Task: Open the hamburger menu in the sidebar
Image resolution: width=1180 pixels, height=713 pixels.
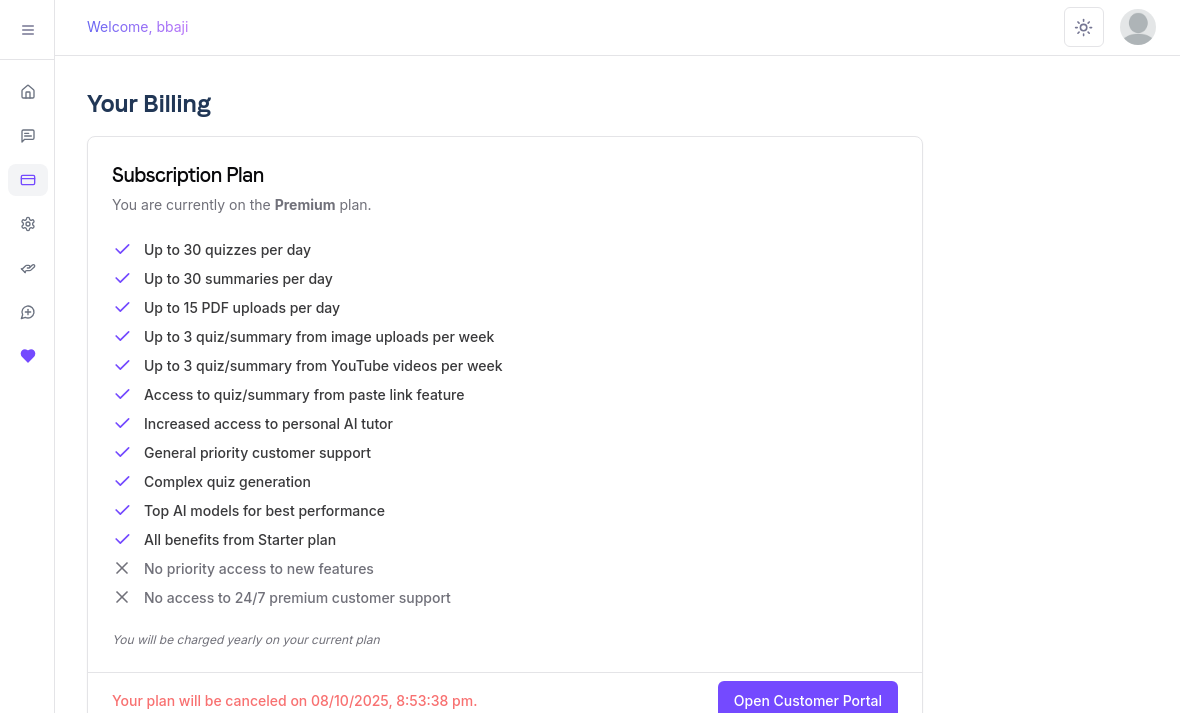Action: pyautogui.click(x=28, y=30)
